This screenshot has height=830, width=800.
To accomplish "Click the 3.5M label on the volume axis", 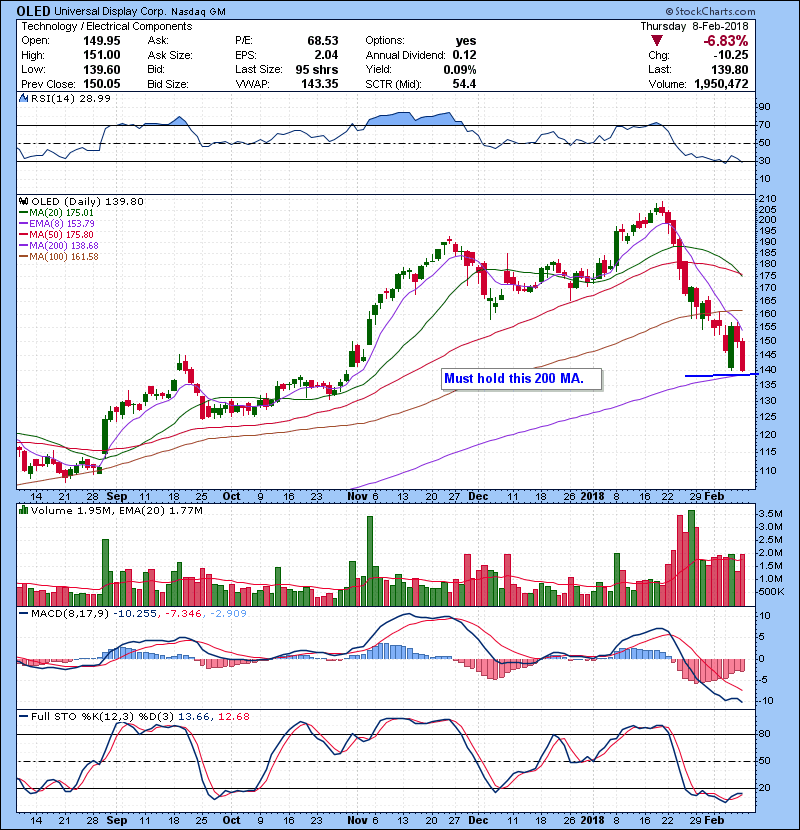I will click(x=770, y=514).
